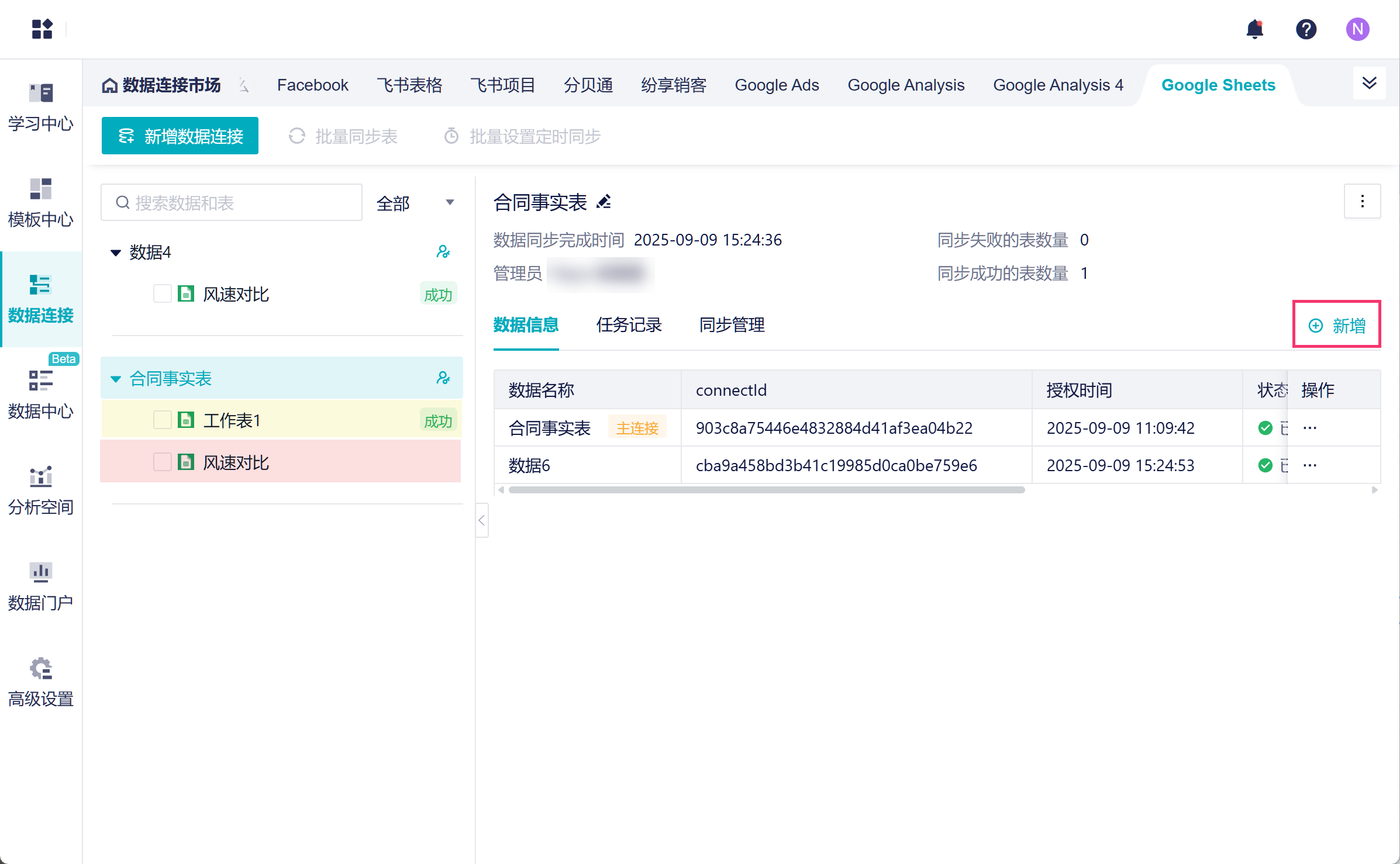Expand the hidden connector tabs chevron
The width and height of the screenshot is (1400, 864).
[x=1369, y=84]
